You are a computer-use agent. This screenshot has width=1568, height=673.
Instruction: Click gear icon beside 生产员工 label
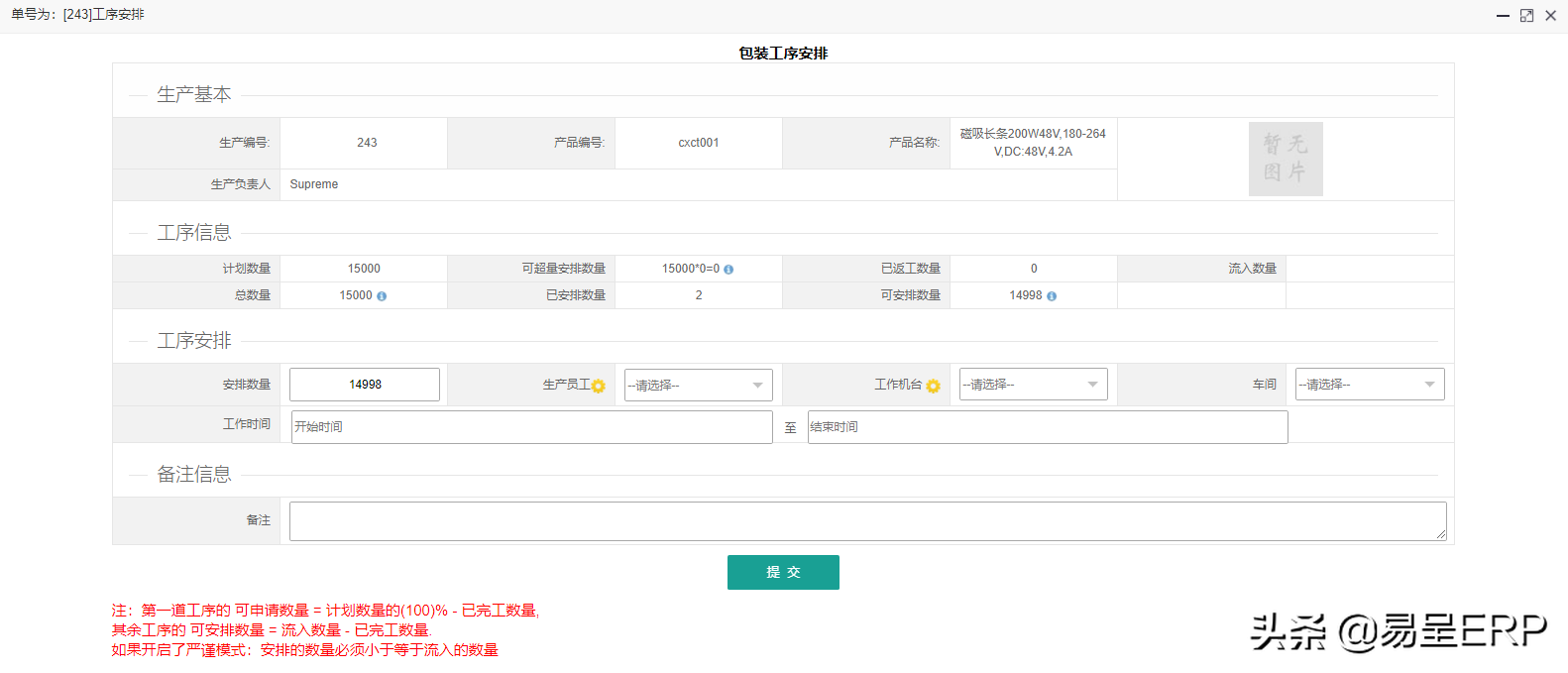pyautogui.click(x=599, y=386)
